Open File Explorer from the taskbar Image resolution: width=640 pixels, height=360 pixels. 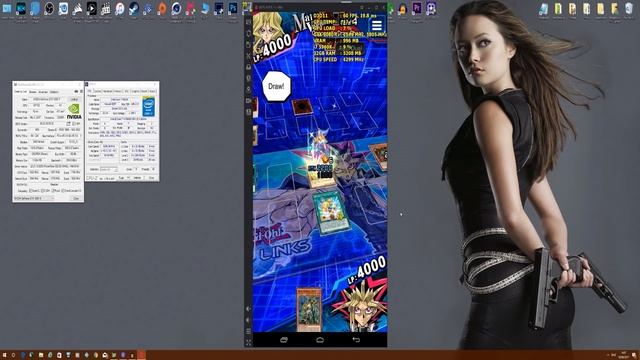pyautogui.click(x=41, y=355)
